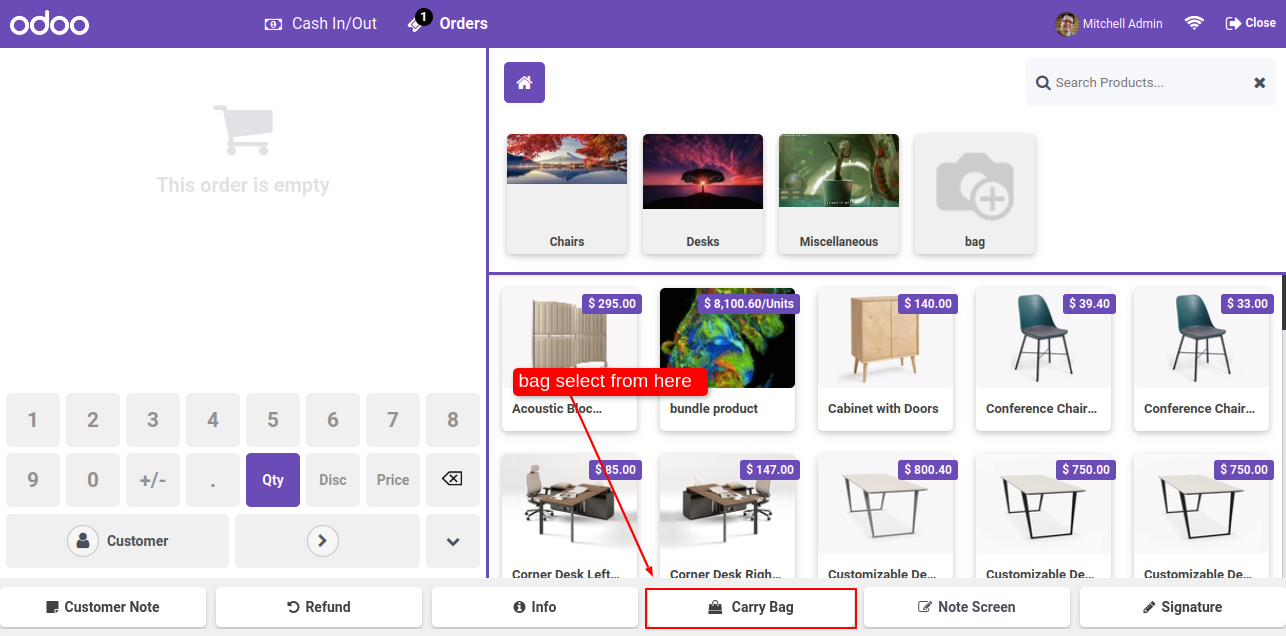Select the bag category
The image size is (1286, 636).
tap(975, 194)
